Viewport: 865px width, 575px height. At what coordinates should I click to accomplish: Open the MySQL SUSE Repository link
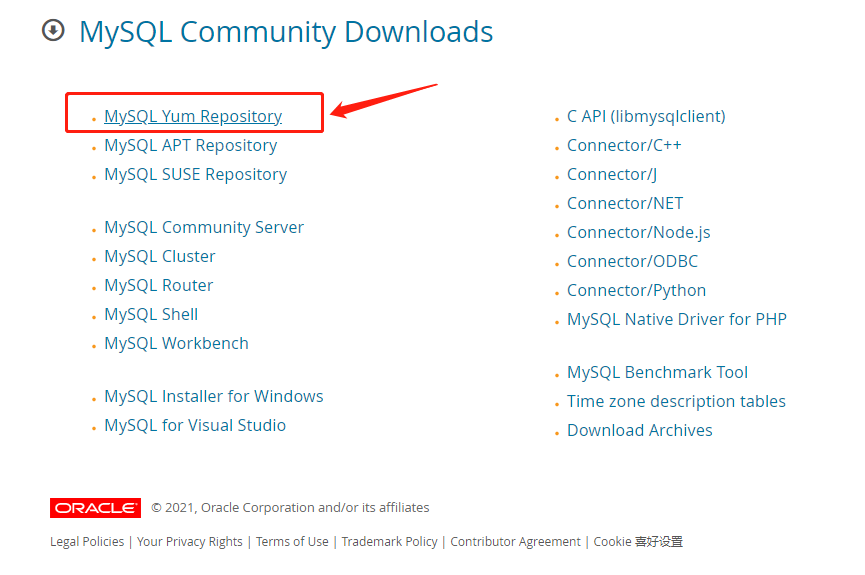(x=196, y=174)
